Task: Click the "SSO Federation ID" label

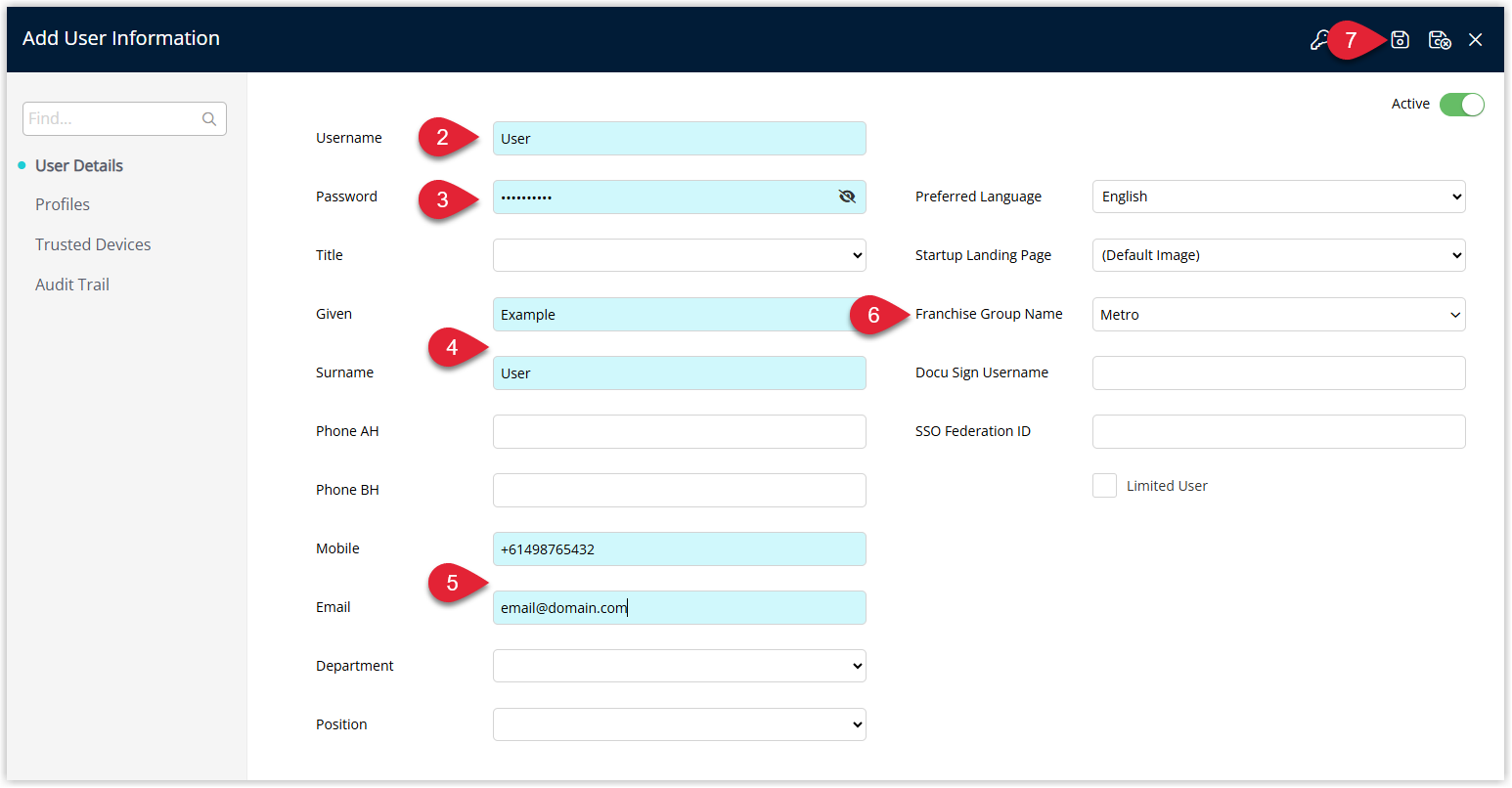Action: [973, 431]
